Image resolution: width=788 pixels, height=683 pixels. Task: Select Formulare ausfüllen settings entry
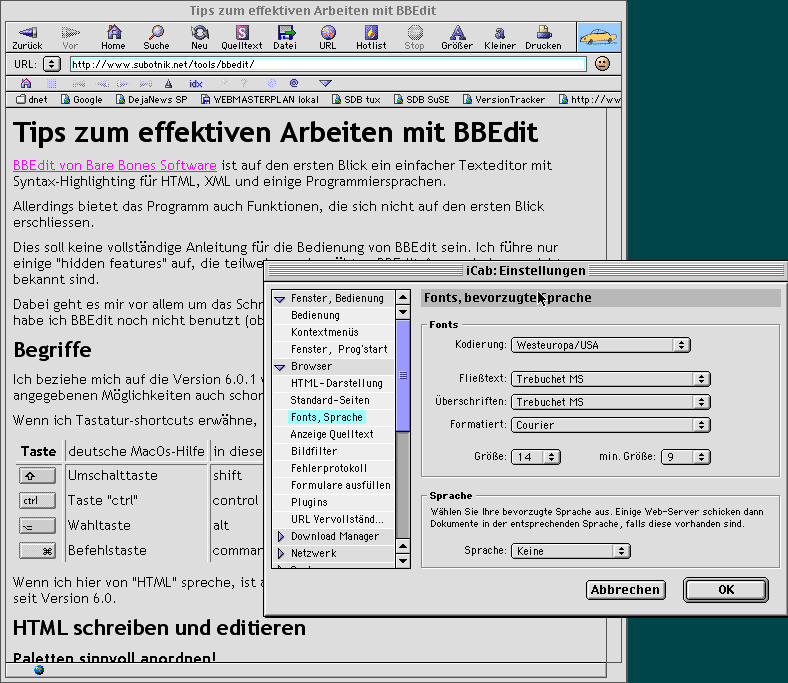[x=340, y=485]
